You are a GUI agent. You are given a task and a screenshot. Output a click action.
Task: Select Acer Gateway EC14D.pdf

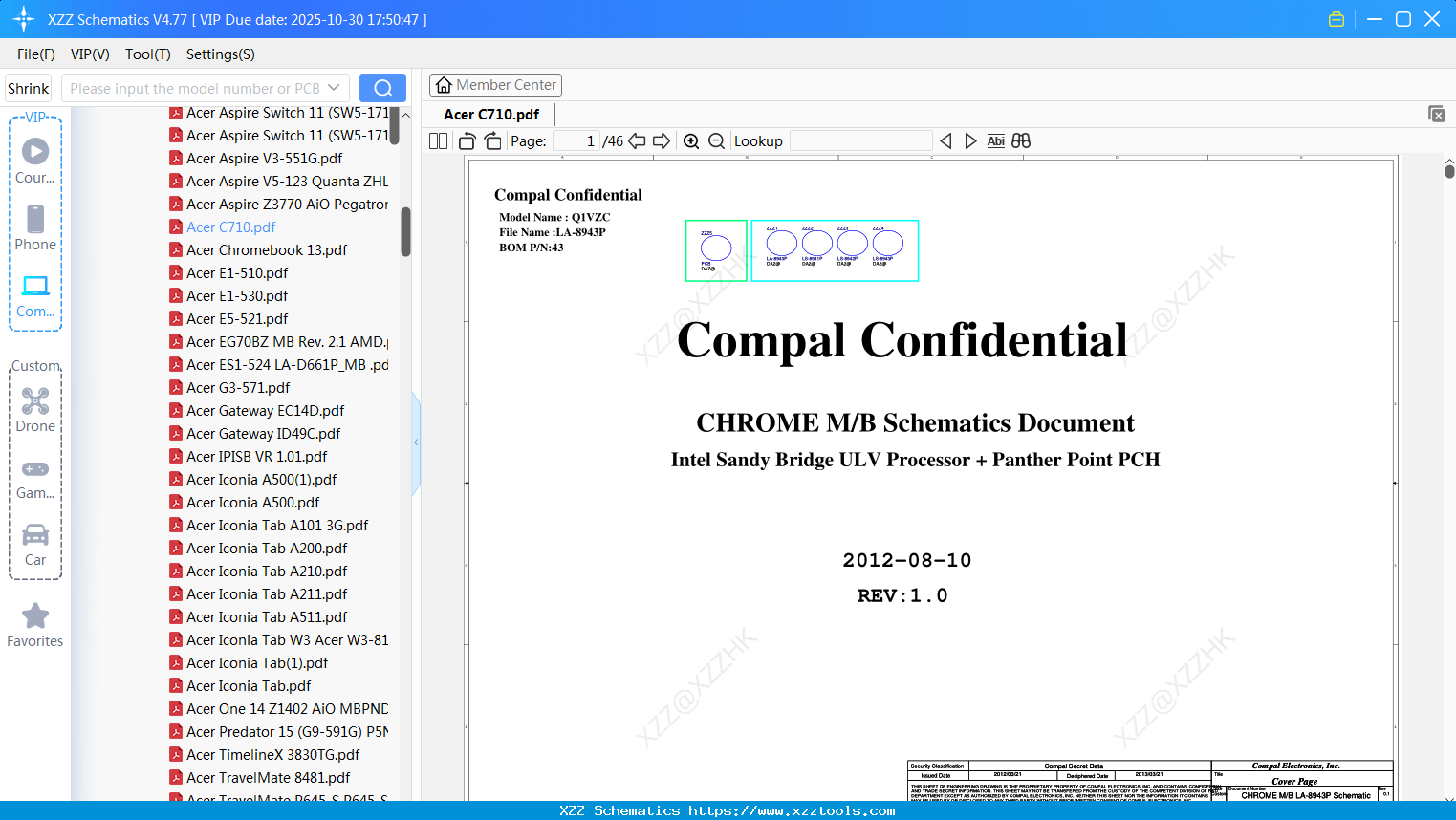[266, 411]
